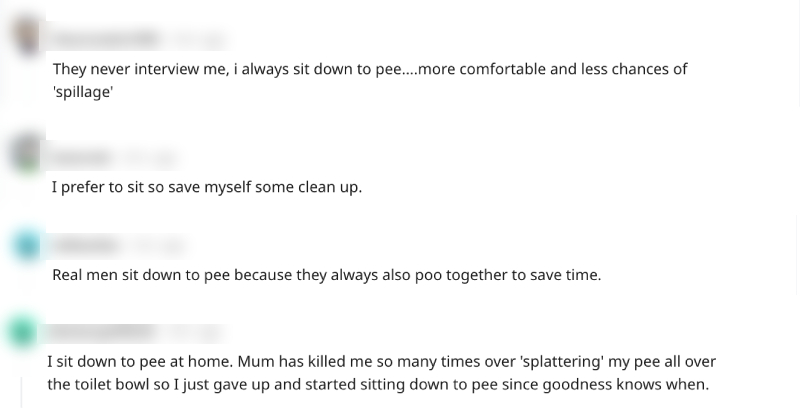
Task: Open blurred username above 'Real men sit down' comment
Action: pyautogui.click(x=85, y=246)
